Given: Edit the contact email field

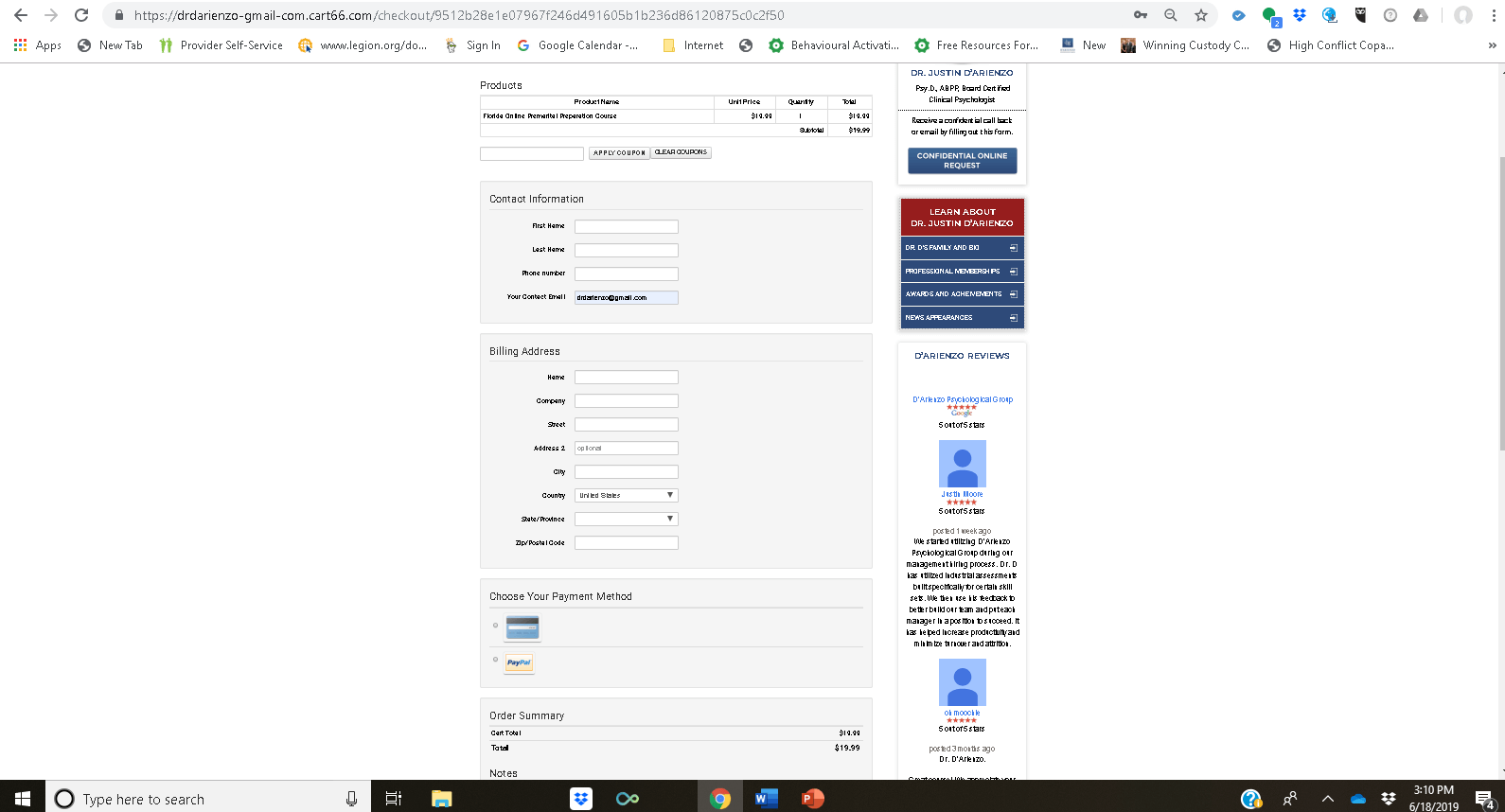Looking at the screenshot, I should 627,297.
